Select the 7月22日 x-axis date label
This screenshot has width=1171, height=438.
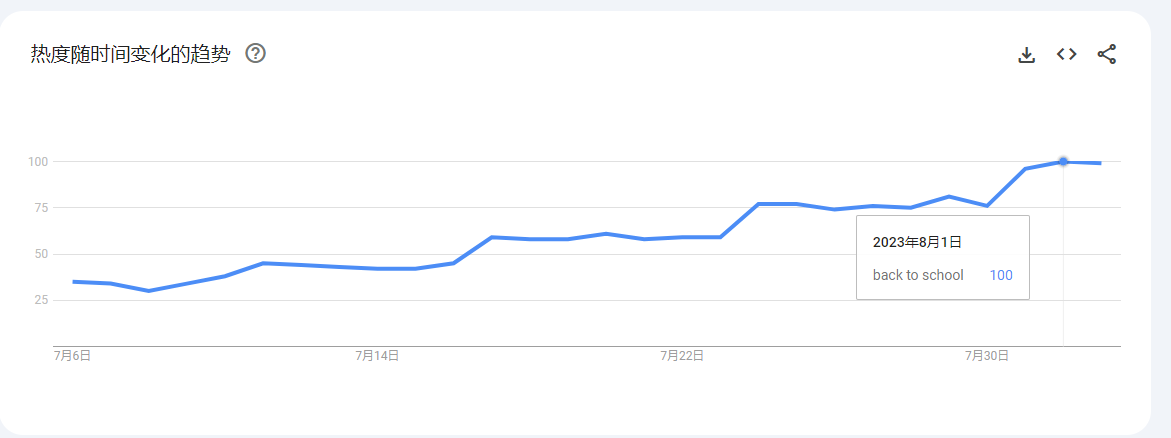(x=682, y=356)
